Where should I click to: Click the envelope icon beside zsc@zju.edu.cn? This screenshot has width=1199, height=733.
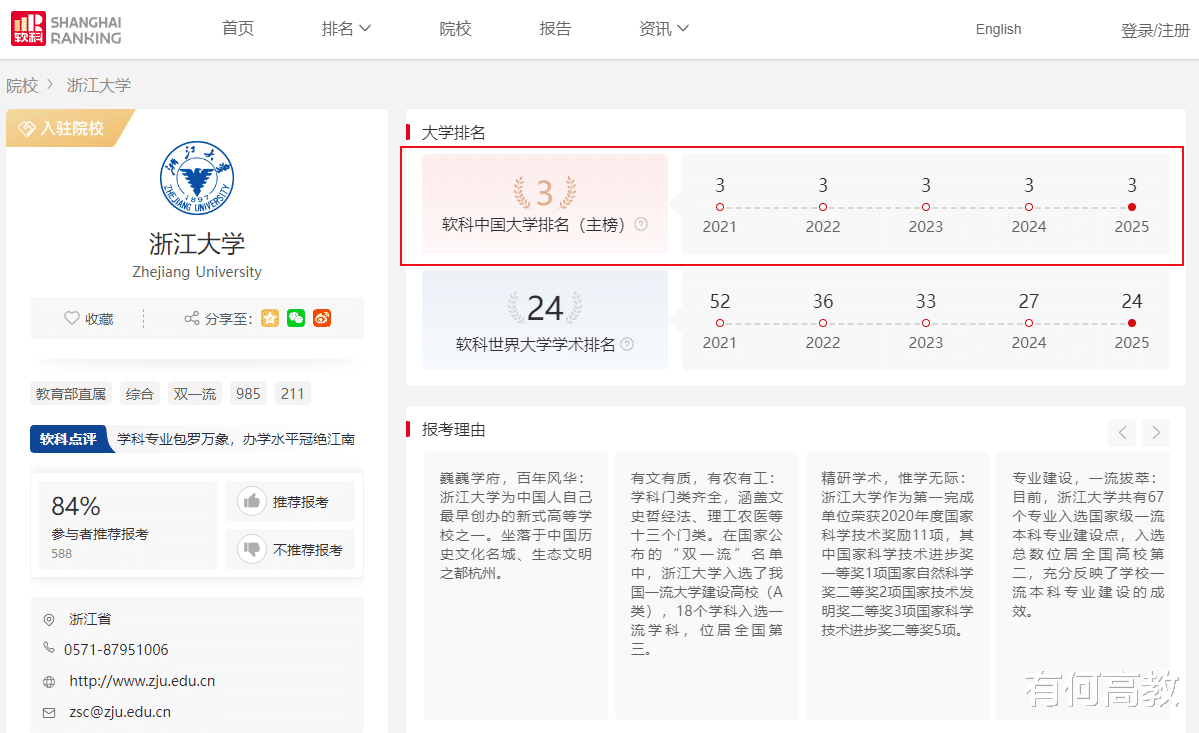pos(49,712)
